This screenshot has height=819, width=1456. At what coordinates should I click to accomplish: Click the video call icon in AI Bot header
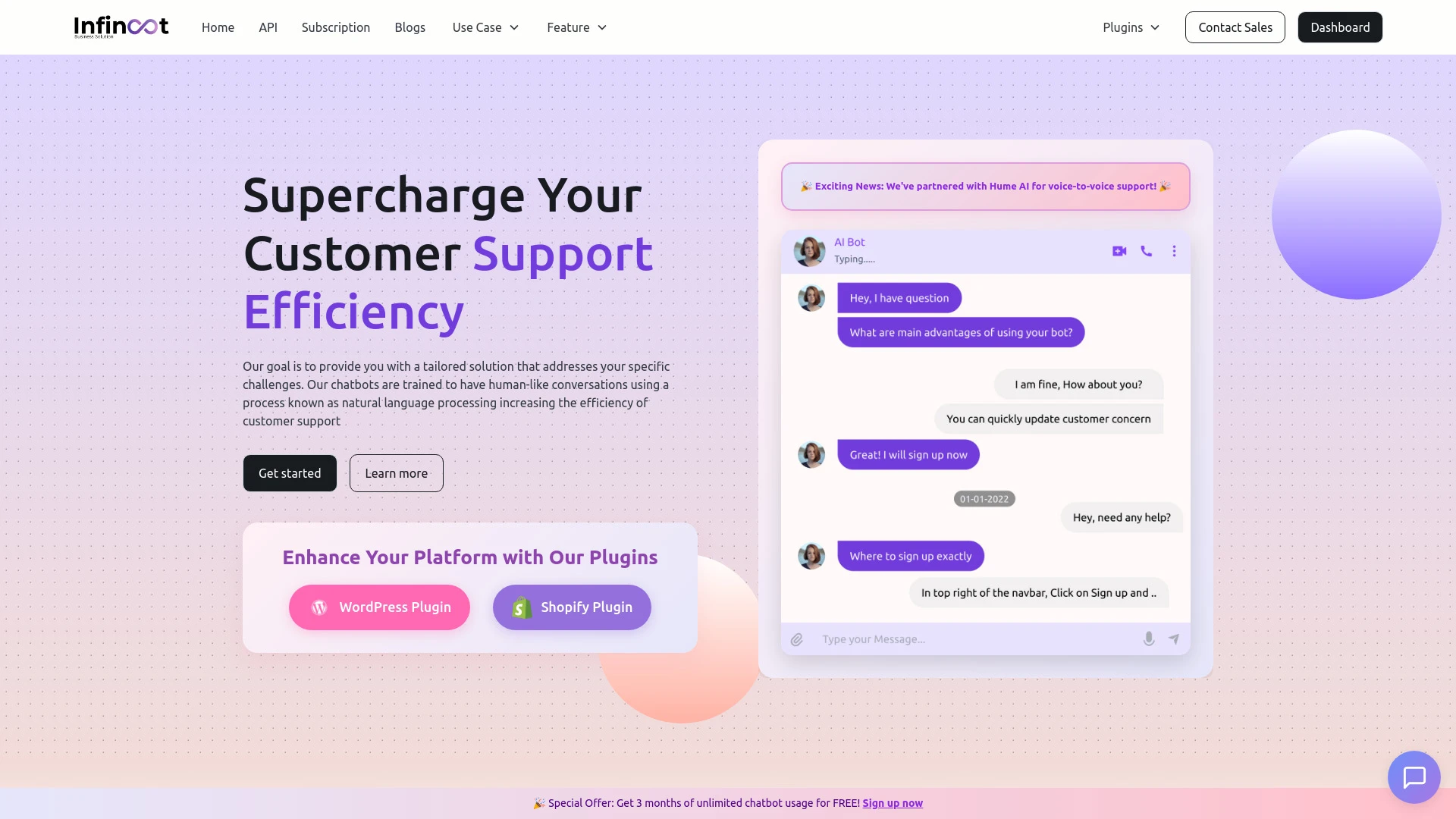click(x=1119, y=250)
